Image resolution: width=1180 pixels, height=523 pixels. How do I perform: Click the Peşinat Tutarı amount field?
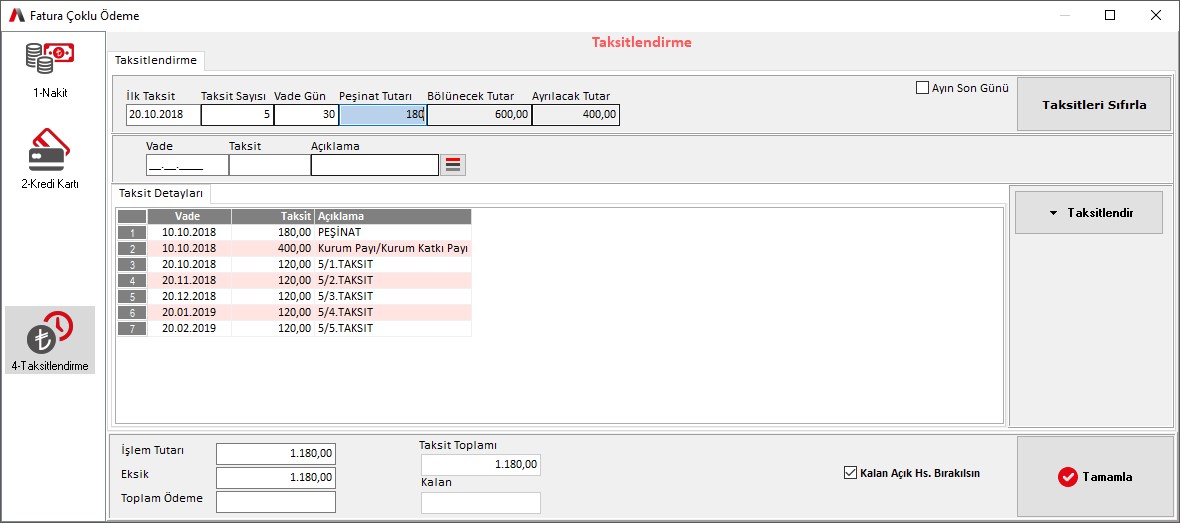pos(382,115)
